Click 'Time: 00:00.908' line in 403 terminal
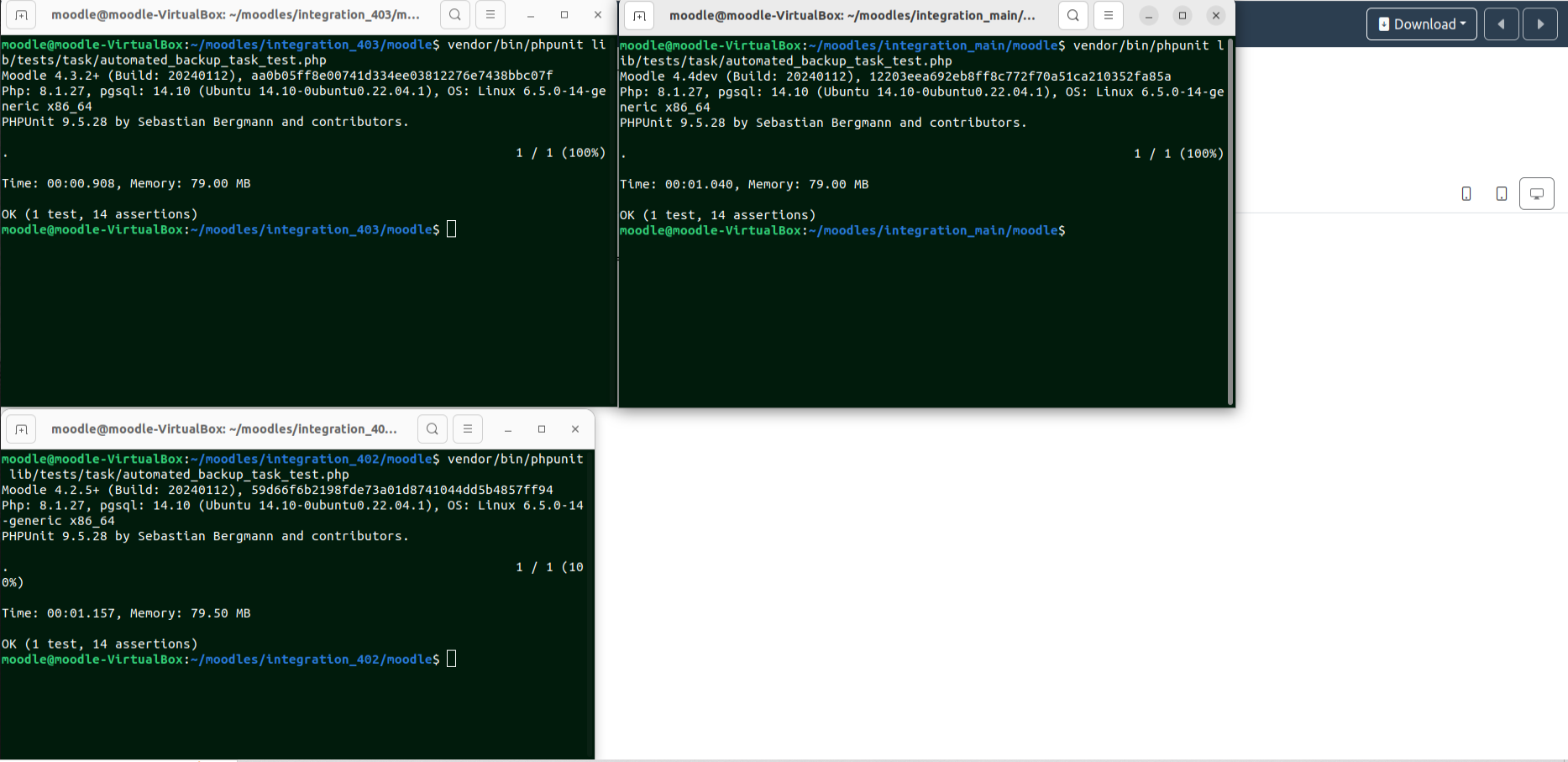 coord(126,183)
